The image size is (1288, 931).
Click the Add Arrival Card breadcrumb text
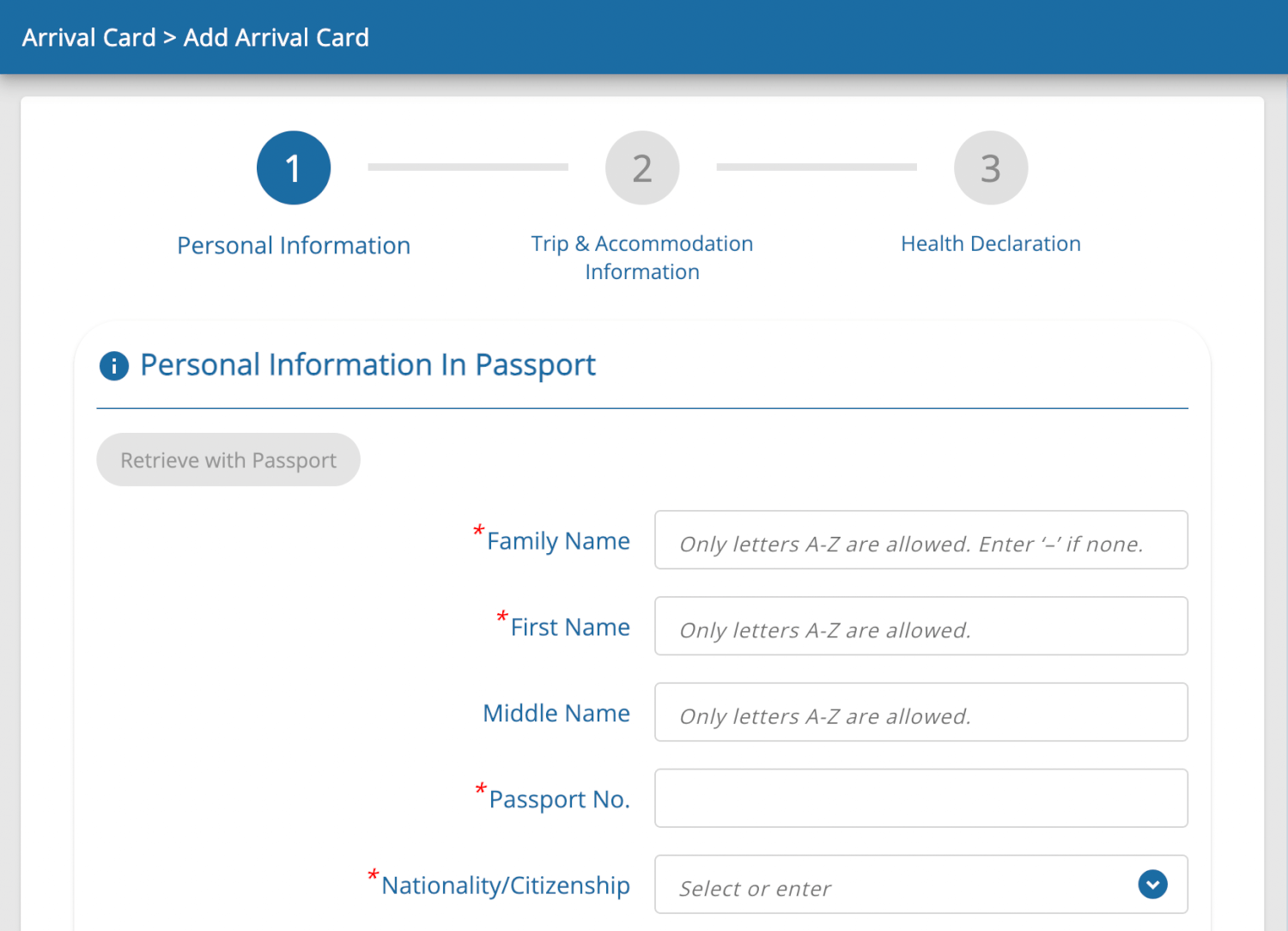276,38
